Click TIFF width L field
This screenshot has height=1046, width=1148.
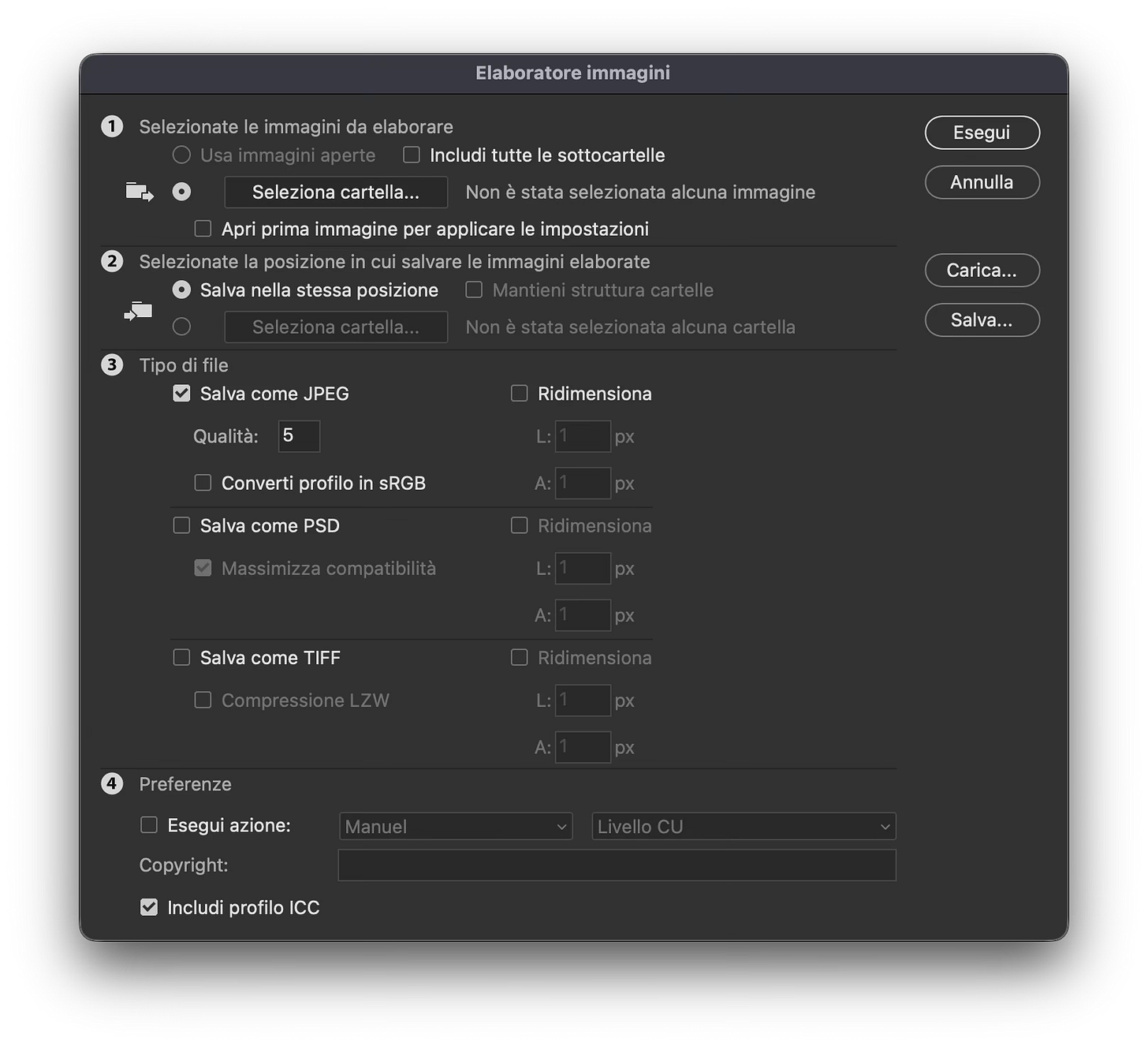coord(583,700)
